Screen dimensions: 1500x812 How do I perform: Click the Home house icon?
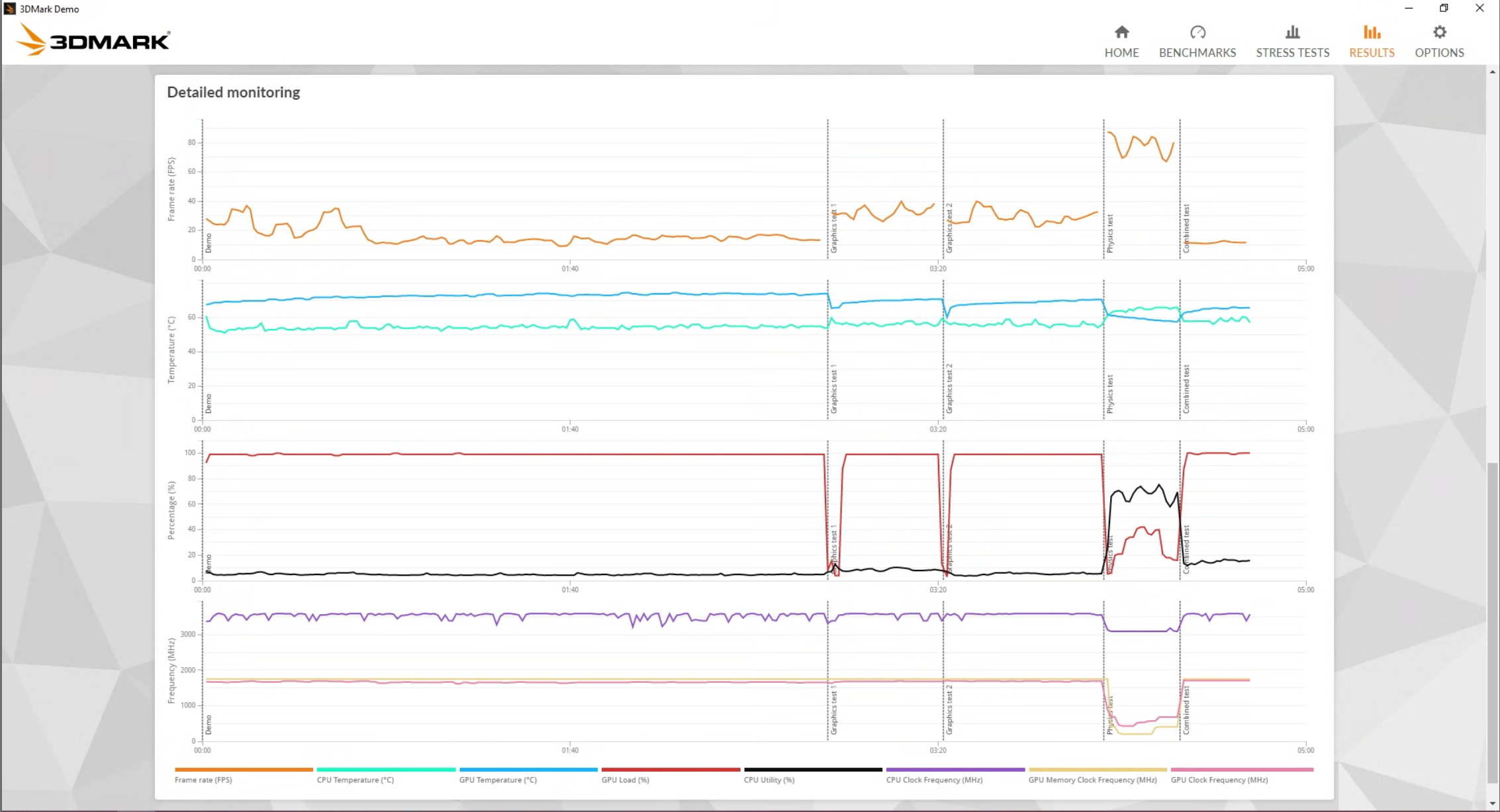[x=1121, y=32]
